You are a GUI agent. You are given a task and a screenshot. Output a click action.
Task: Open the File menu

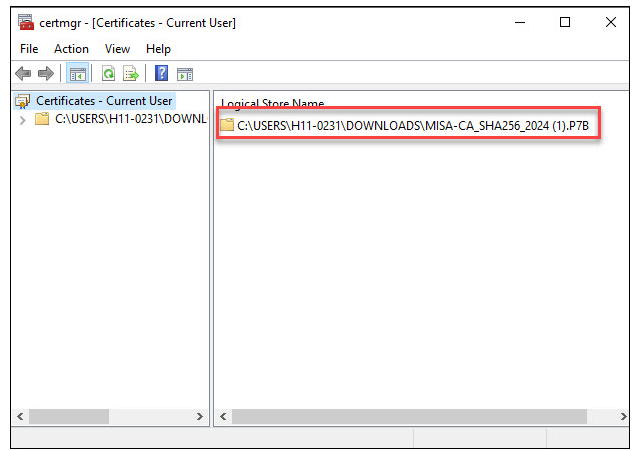(x=29, y=48)
